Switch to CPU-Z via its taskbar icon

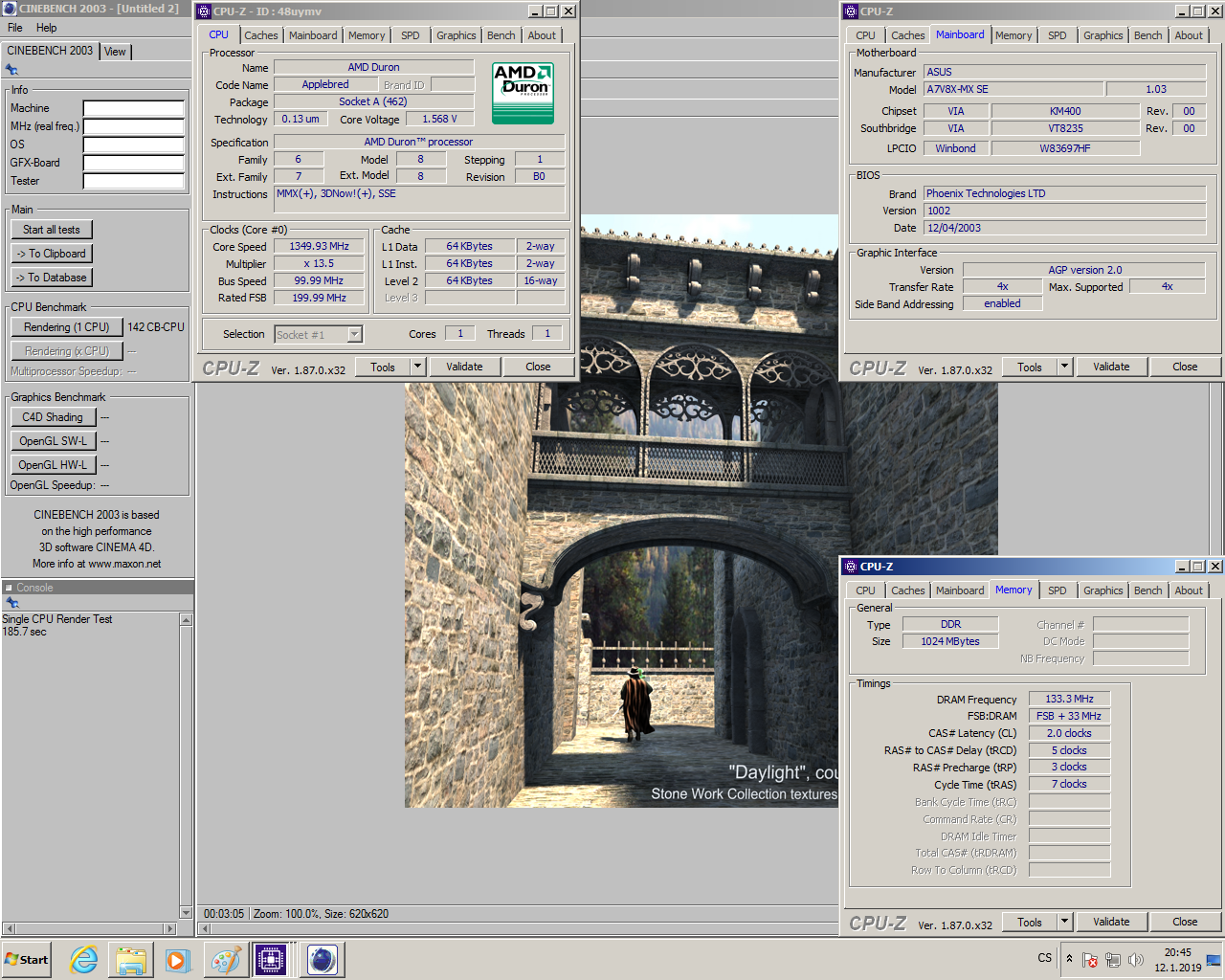(271, 960)
